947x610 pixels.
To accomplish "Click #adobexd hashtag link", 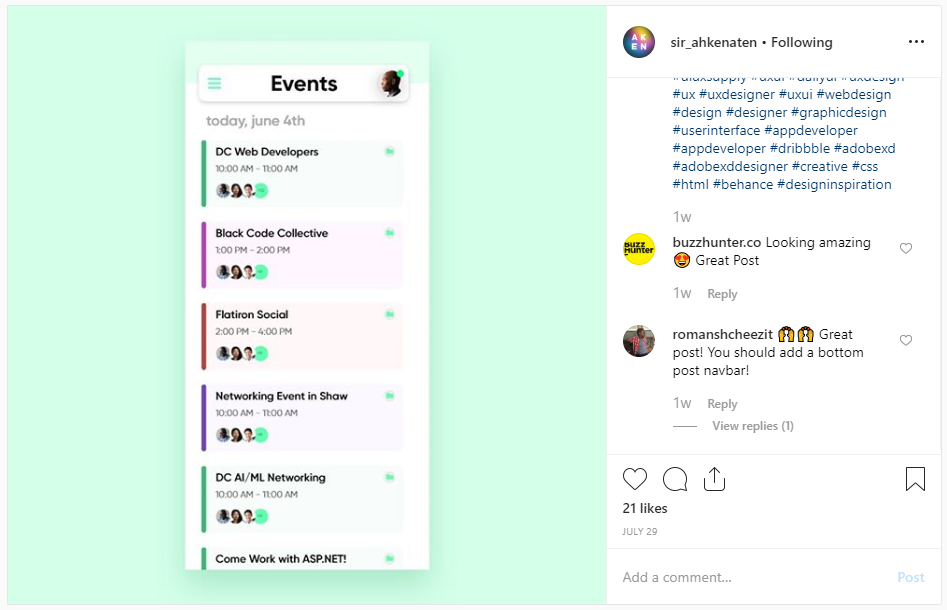I will [x=865, y=148].
